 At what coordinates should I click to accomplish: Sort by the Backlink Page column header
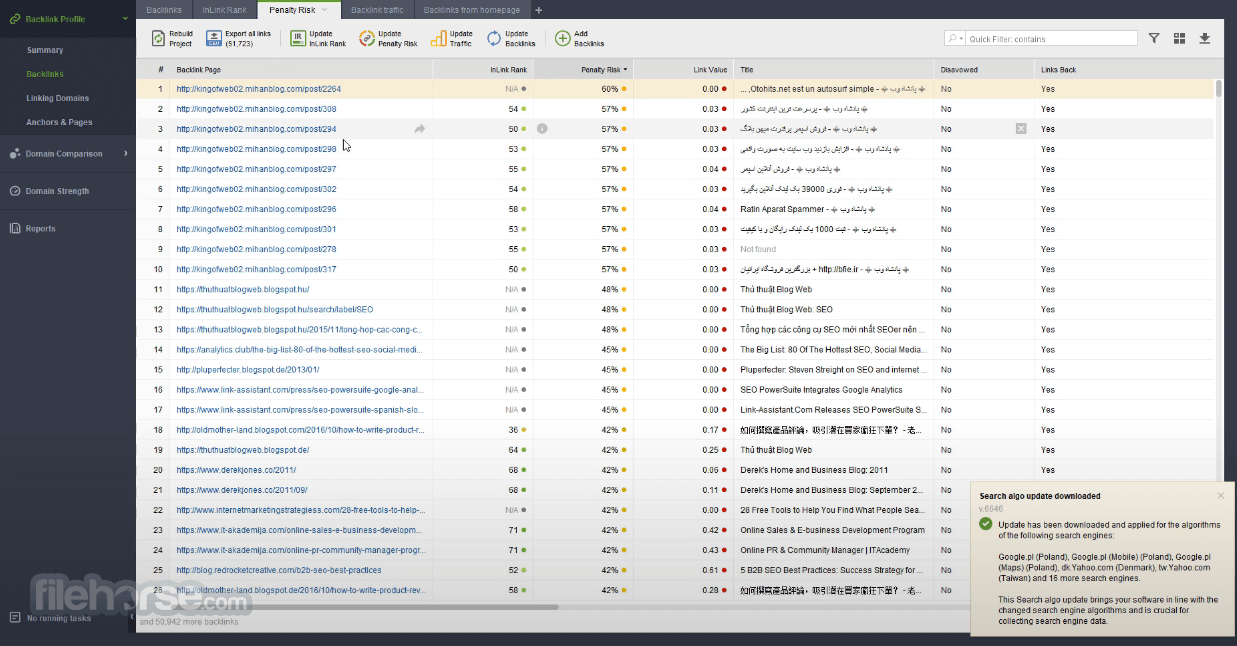(x=301, y=70)
